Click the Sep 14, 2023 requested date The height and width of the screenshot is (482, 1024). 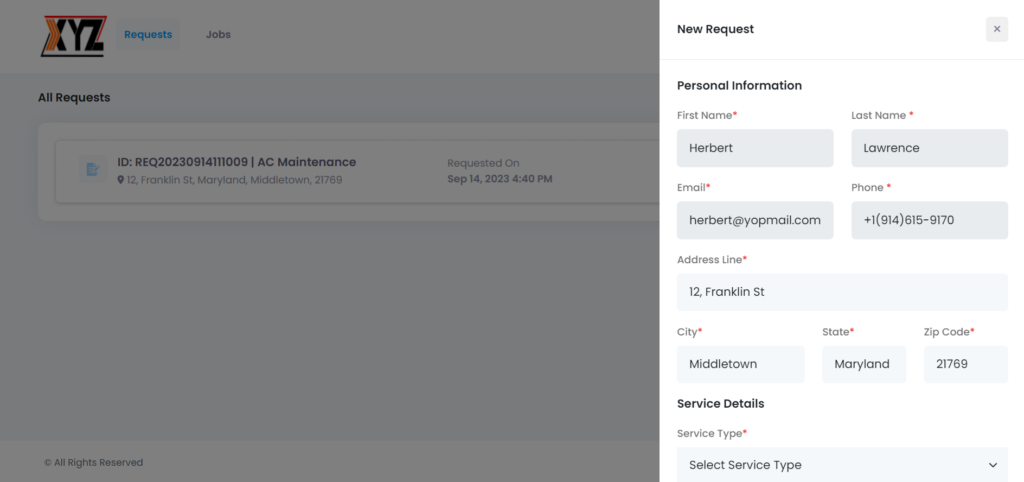[500, 178]
